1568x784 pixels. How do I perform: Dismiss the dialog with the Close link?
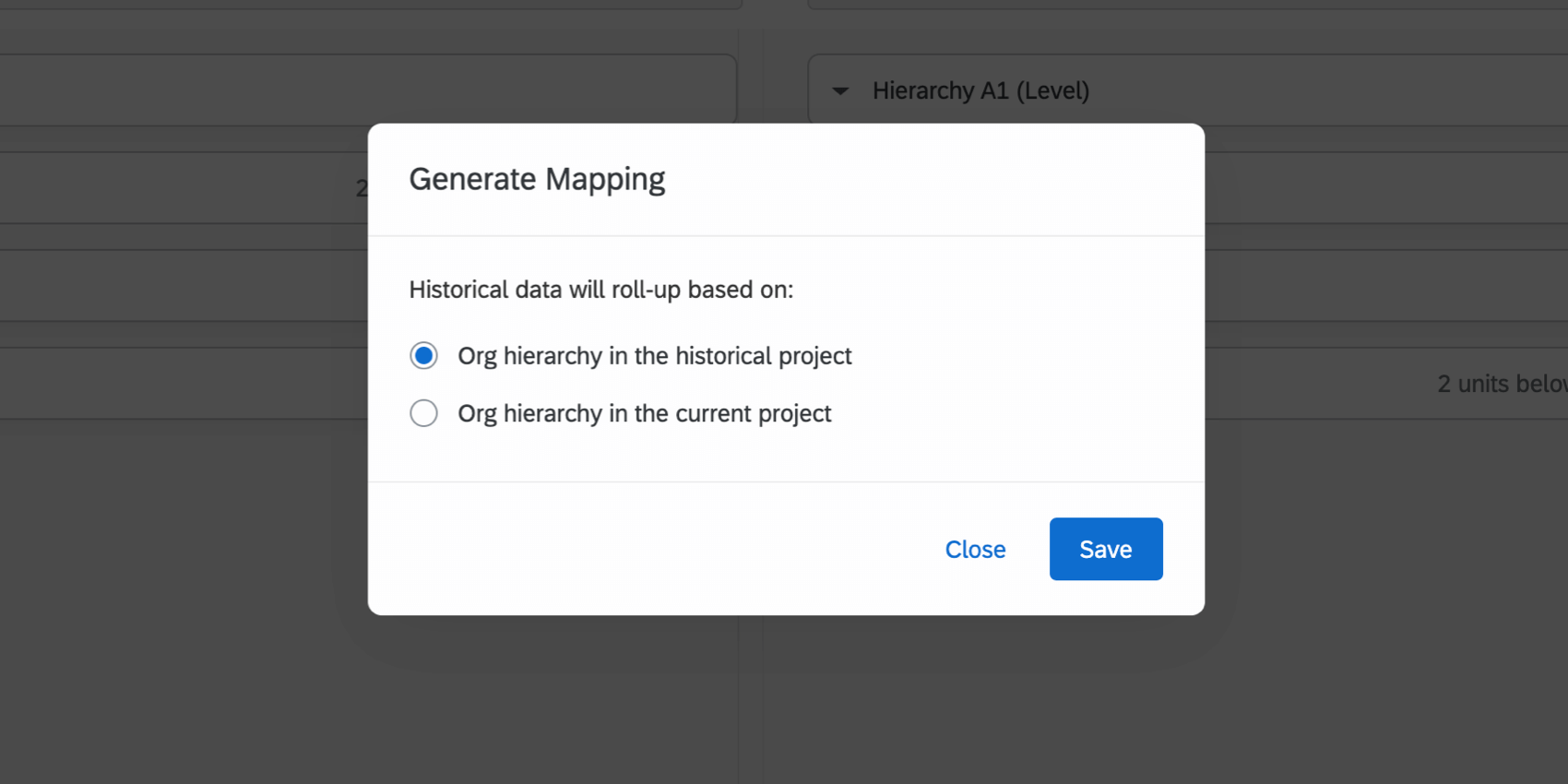pos(975,550)
